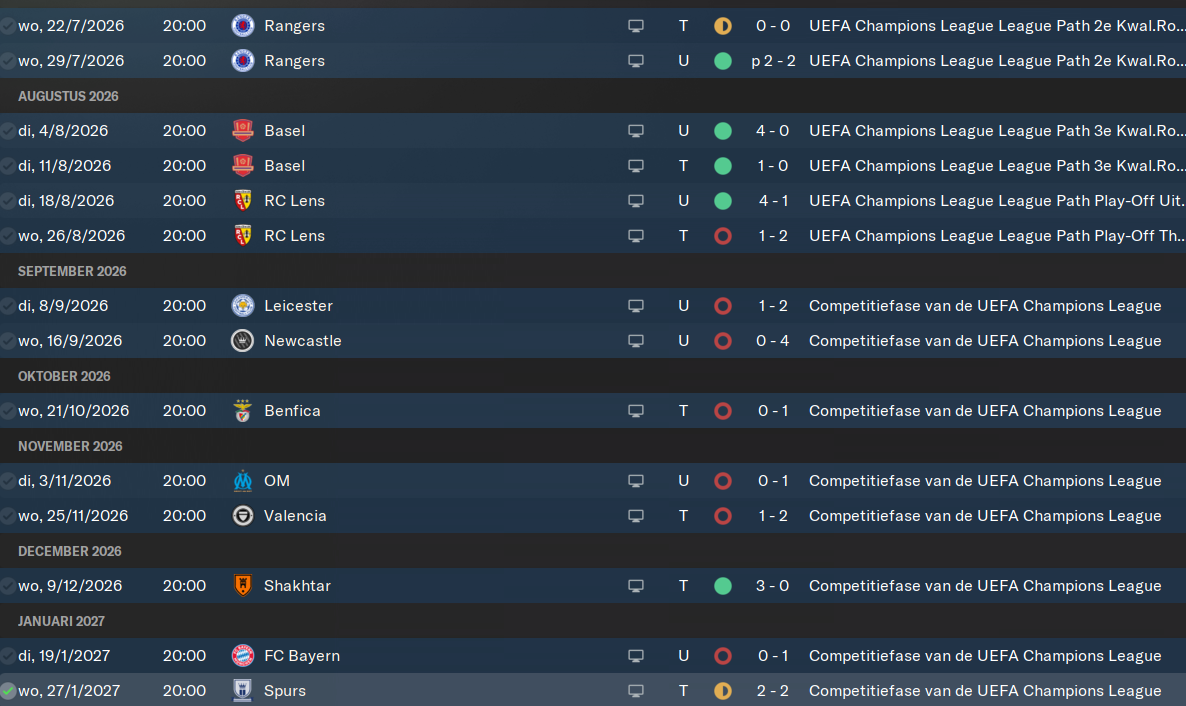Image resolution: width=1186 pixels, height=706 pixels.
Task: Click the FC Bayern club badge
Action: coord(243,656)
